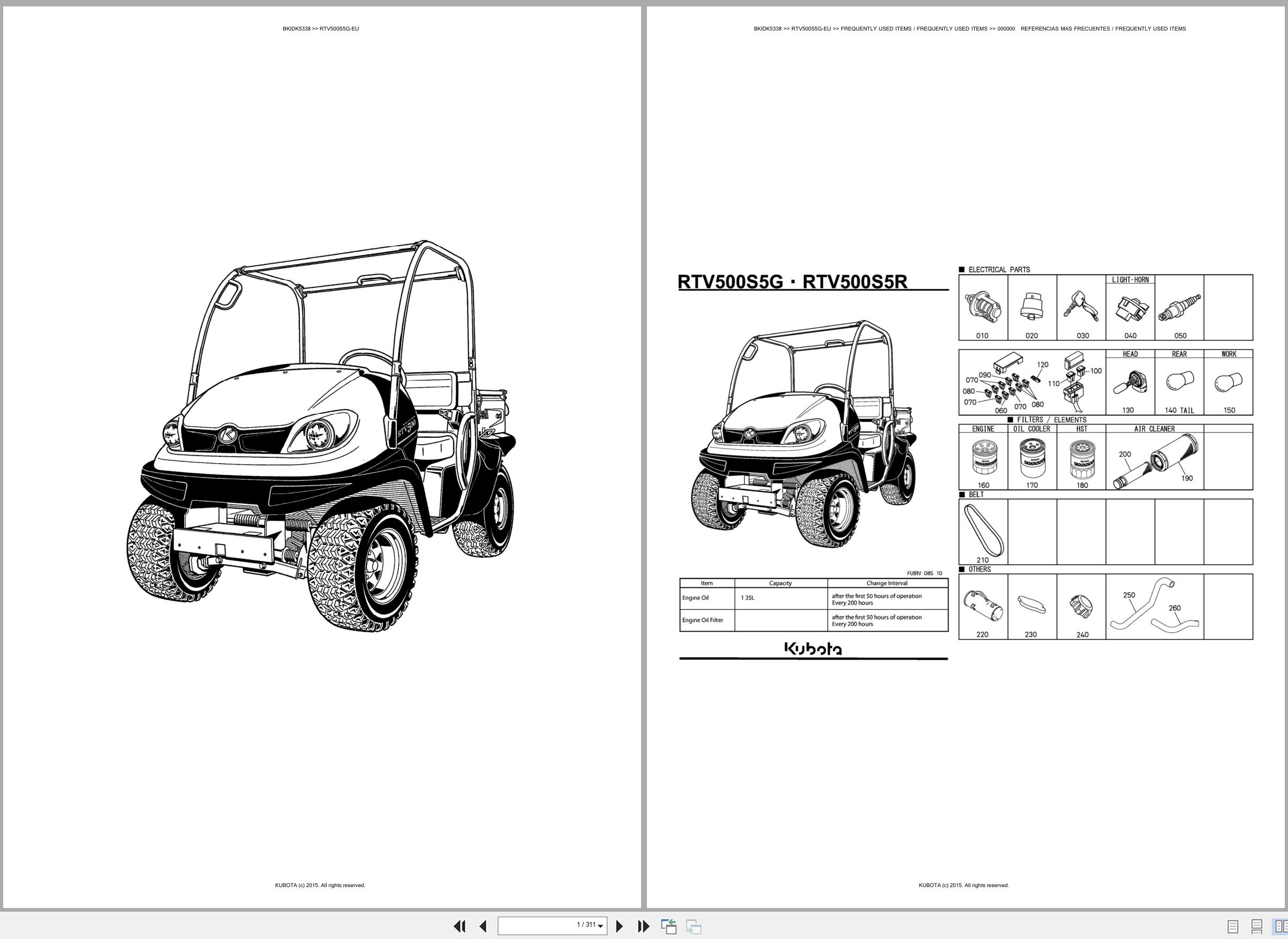Click air cleaner part number 190

point(1187,478)
